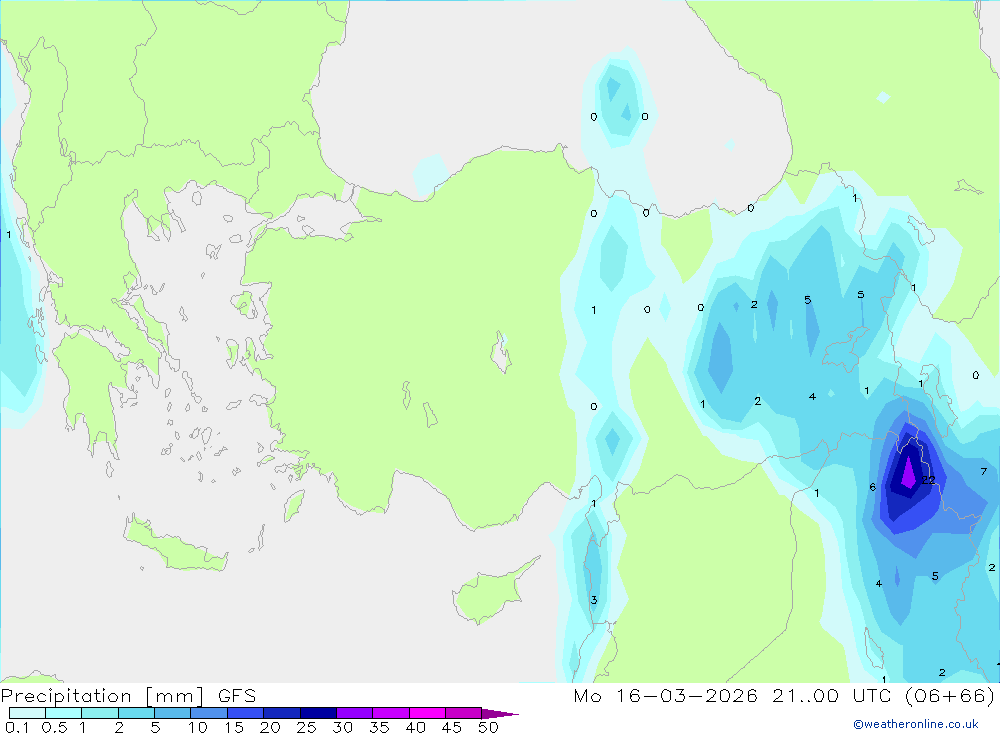
Task: Click the legend label '35'
Action: pos(379,727)
